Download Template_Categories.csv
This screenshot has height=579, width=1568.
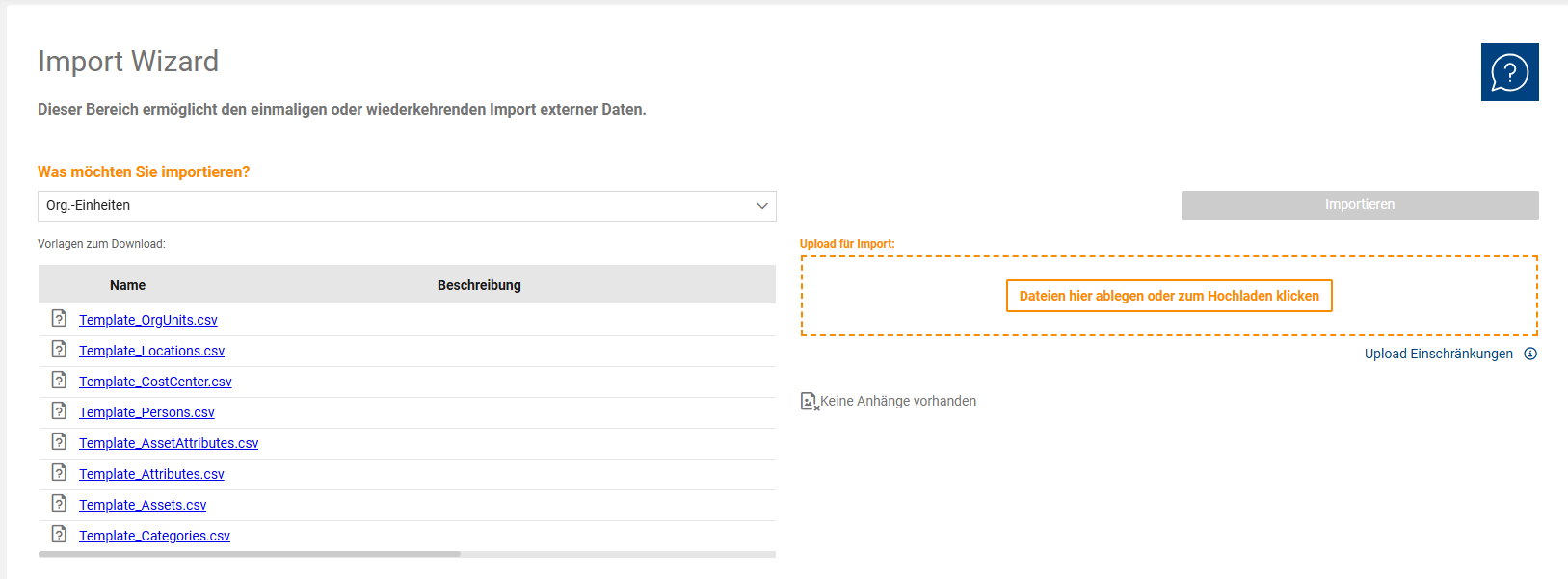point(154,536)
